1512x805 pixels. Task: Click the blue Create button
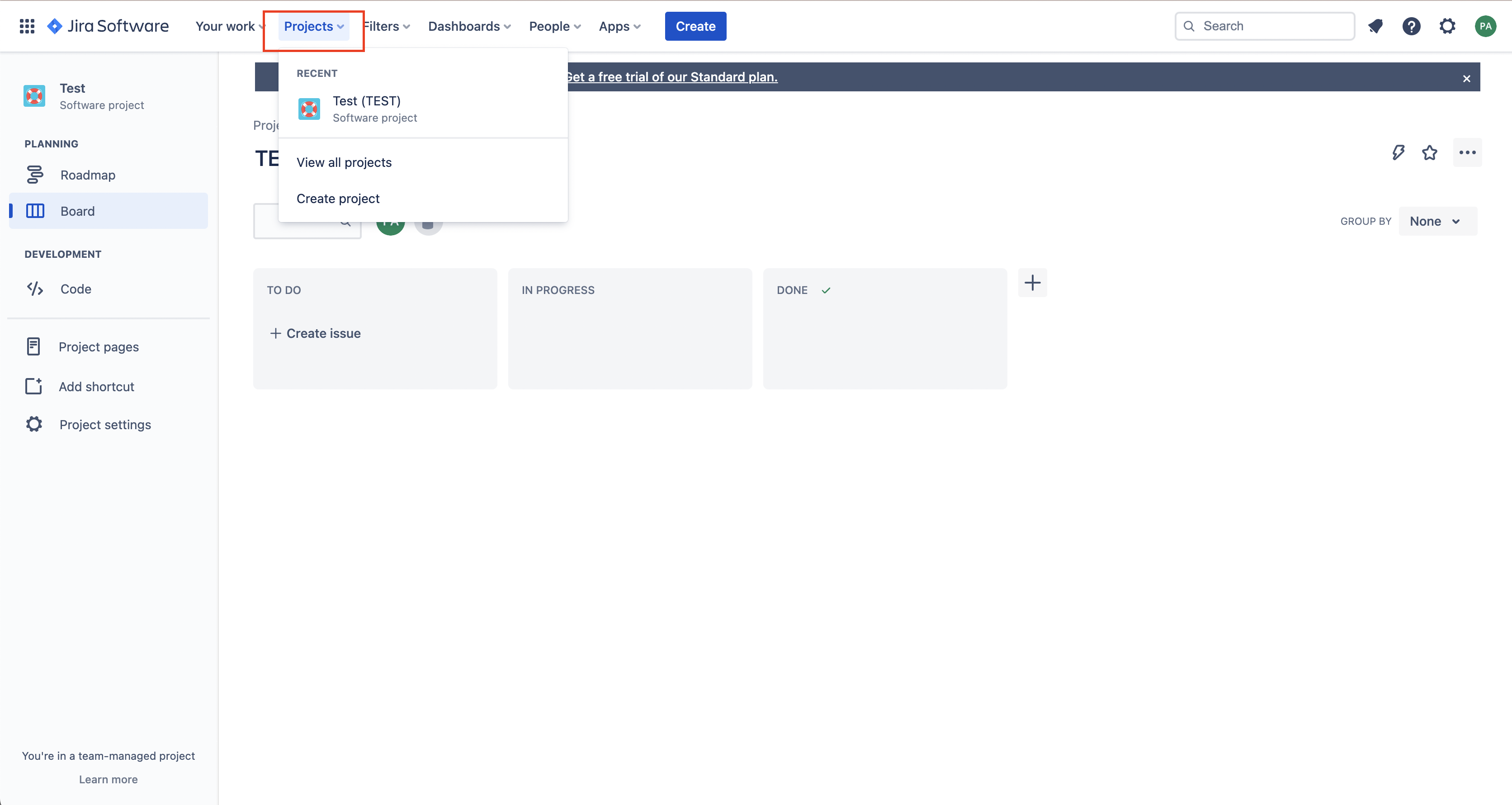tap(695, 26)
